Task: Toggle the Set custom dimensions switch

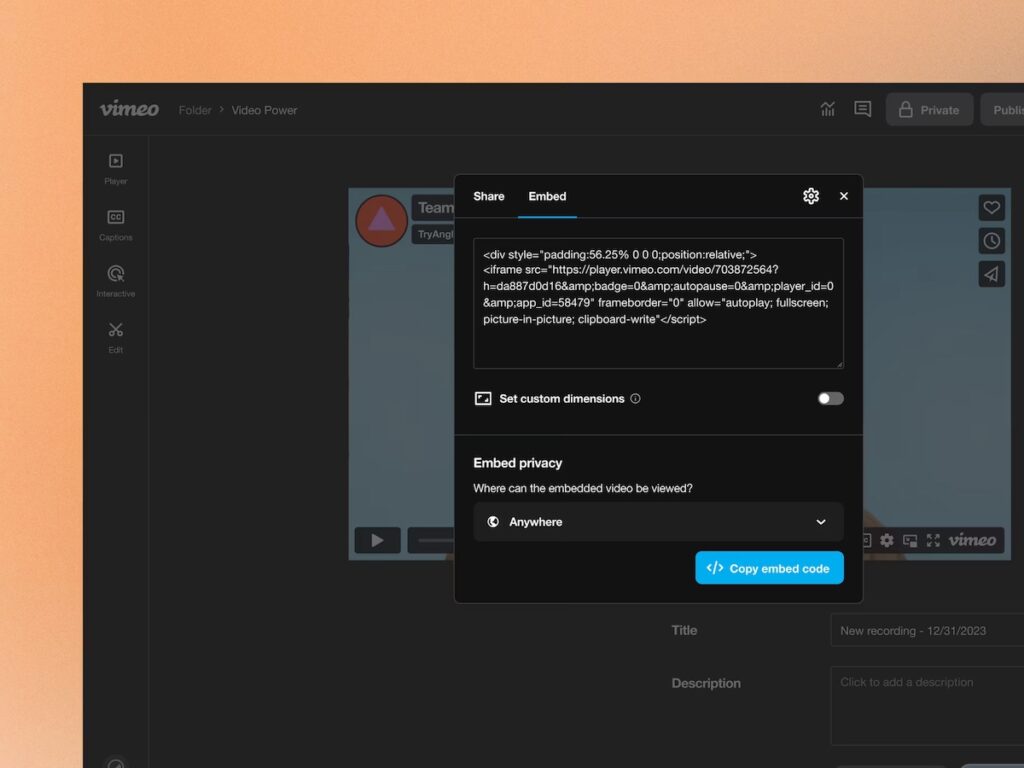Action: click(x=829, y=398)
